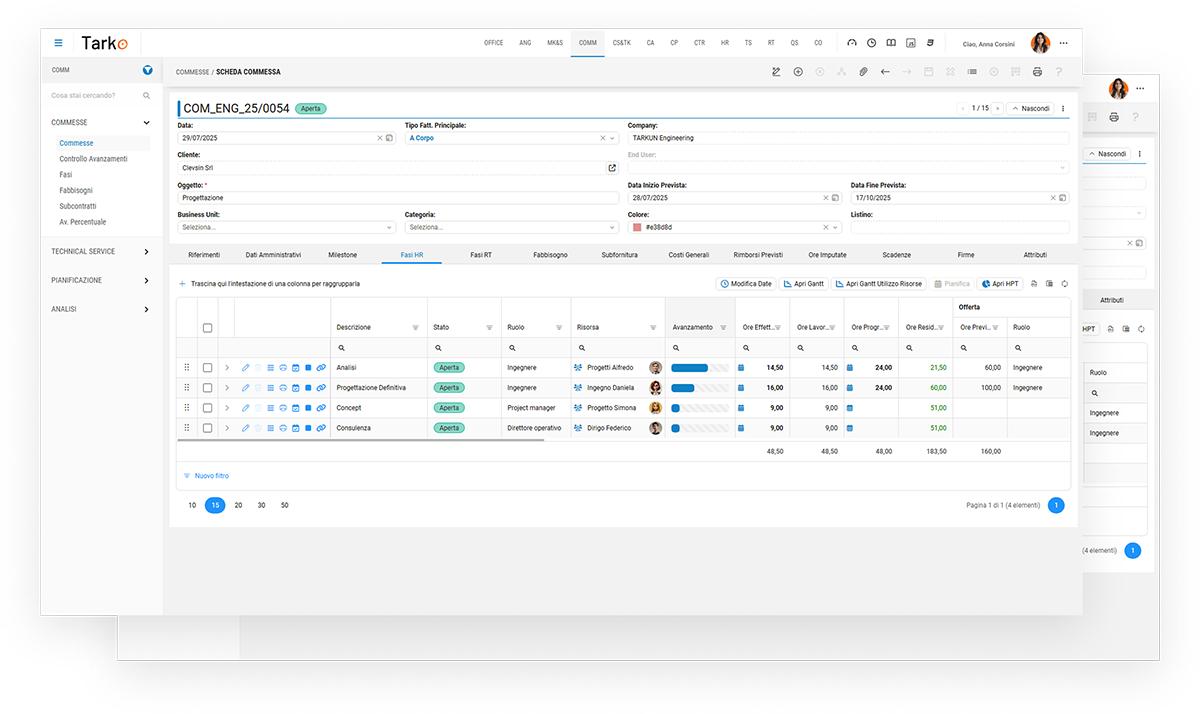Click the chain link icon for Concept row

(321, 408)
